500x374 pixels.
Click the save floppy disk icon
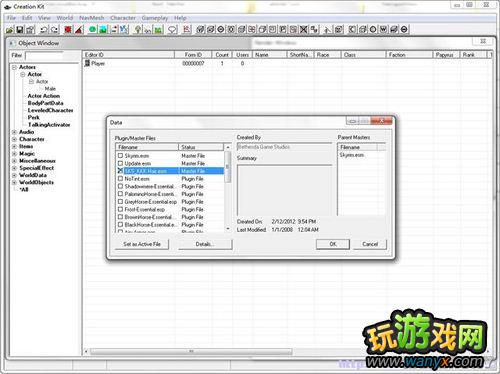(20, 30)
